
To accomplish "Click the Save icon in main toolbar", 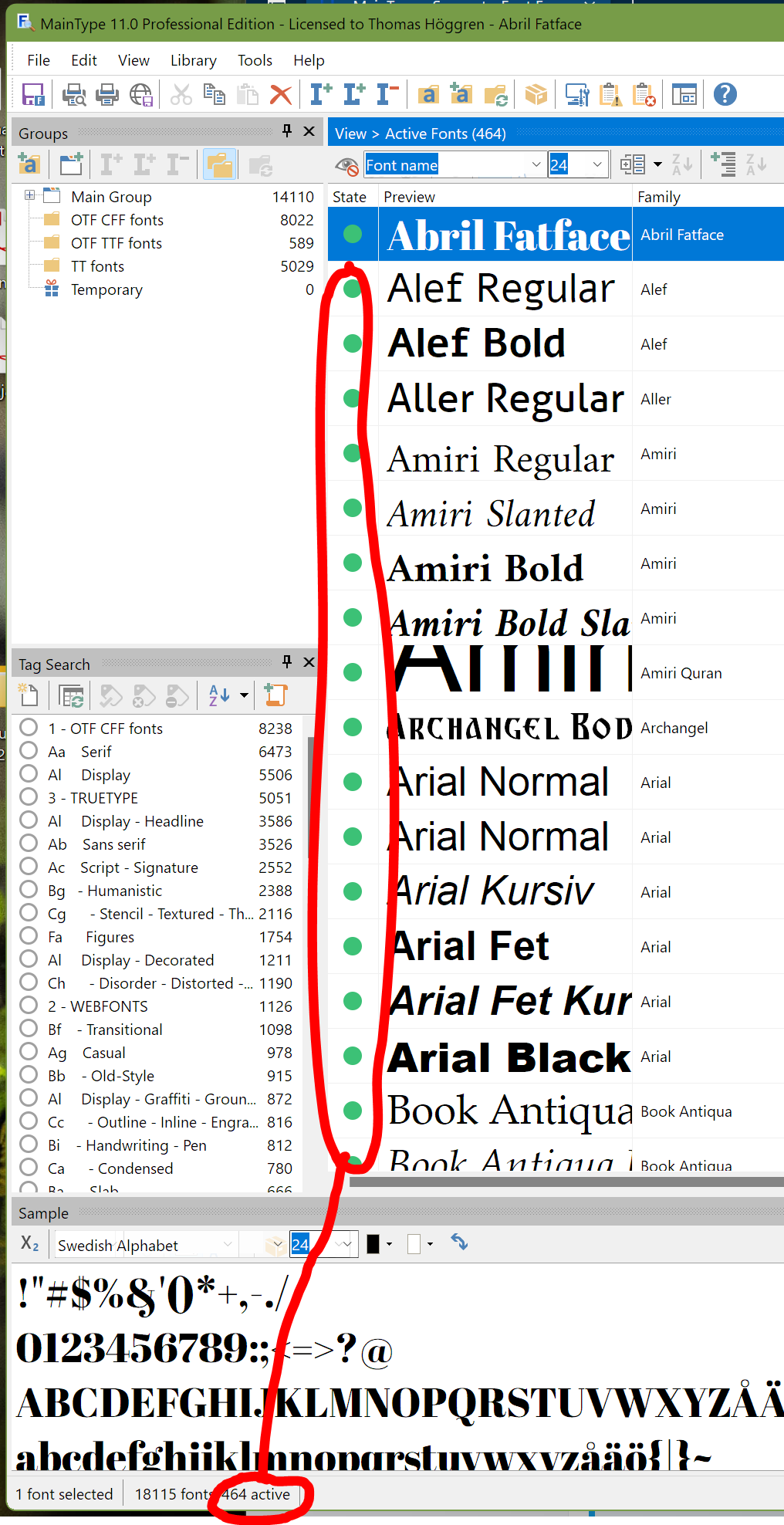I will pyautogui.click(x=33, y=95).
